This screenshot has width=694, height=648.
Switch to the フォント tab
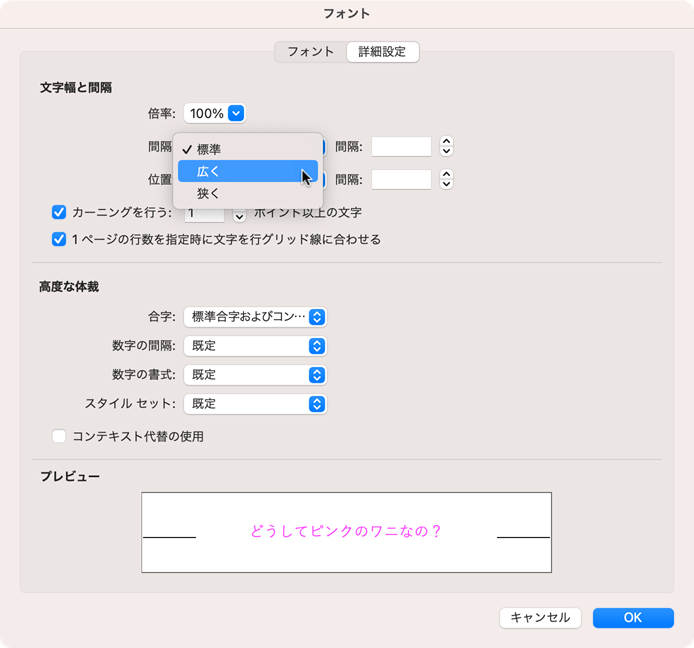tap(310, 51)
